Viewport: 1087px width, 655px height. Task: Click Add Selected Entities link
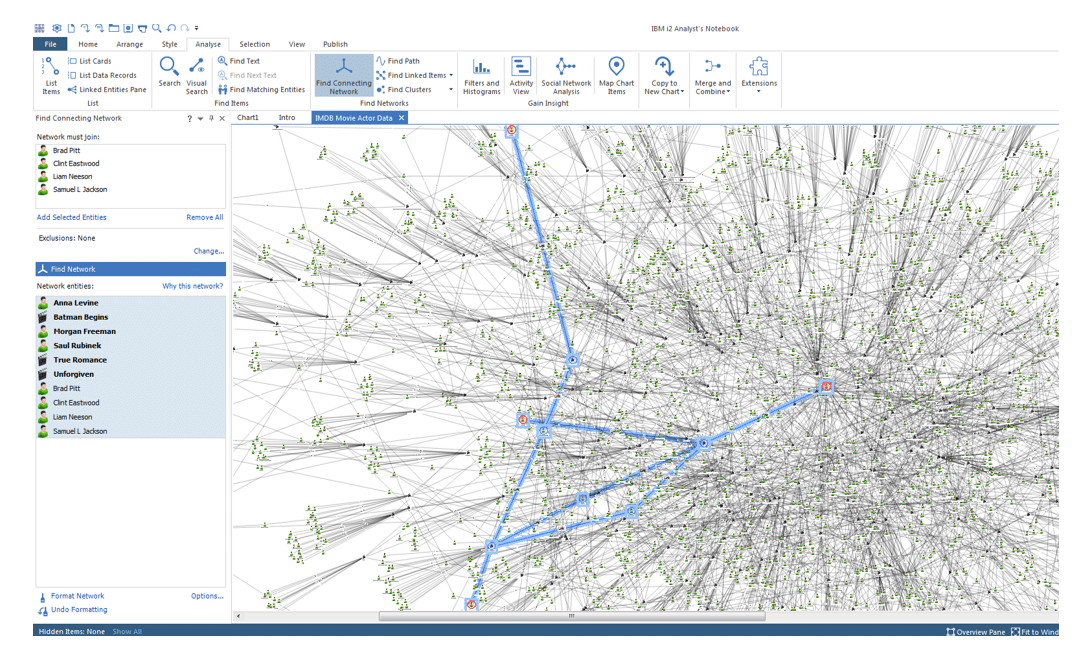tap(71, 218)
